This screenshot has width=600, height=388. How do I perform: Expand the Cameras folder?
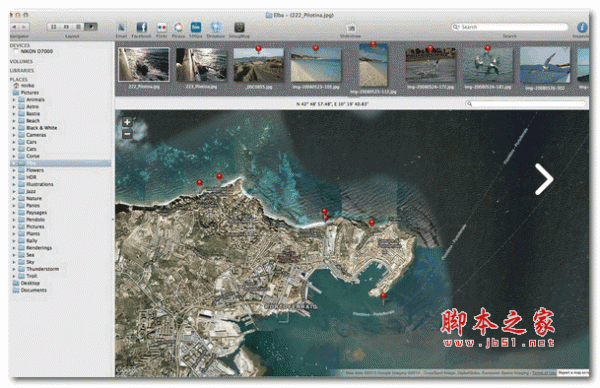tap(14, 135)
